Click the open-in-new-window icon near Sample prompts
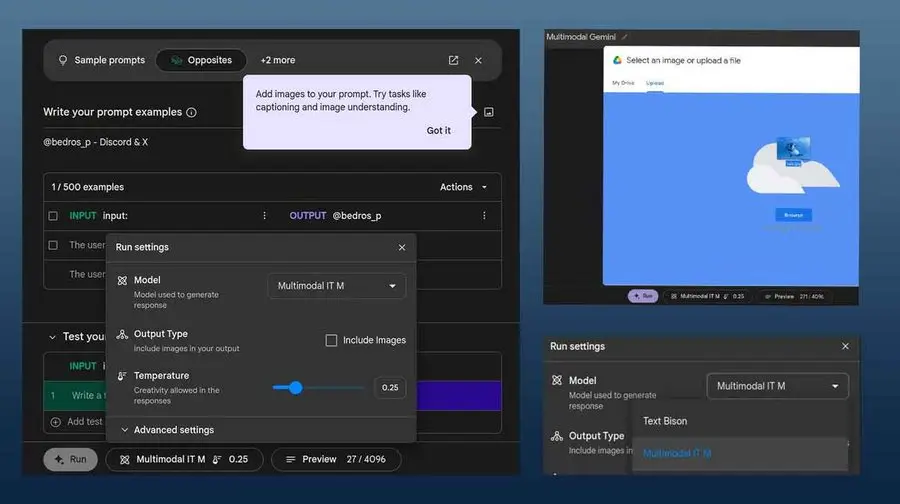This screenshot has height=504, width=900. pos(453,60)
